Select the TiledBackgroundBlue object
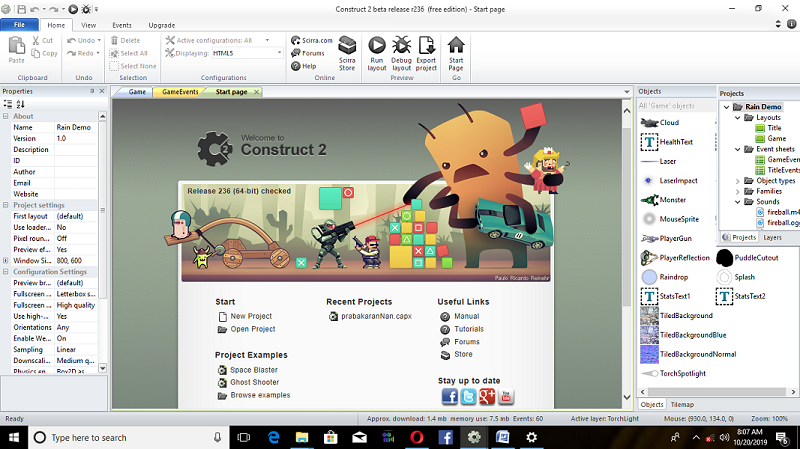Viewport: 800px width, 449px height. pos(684,335)
